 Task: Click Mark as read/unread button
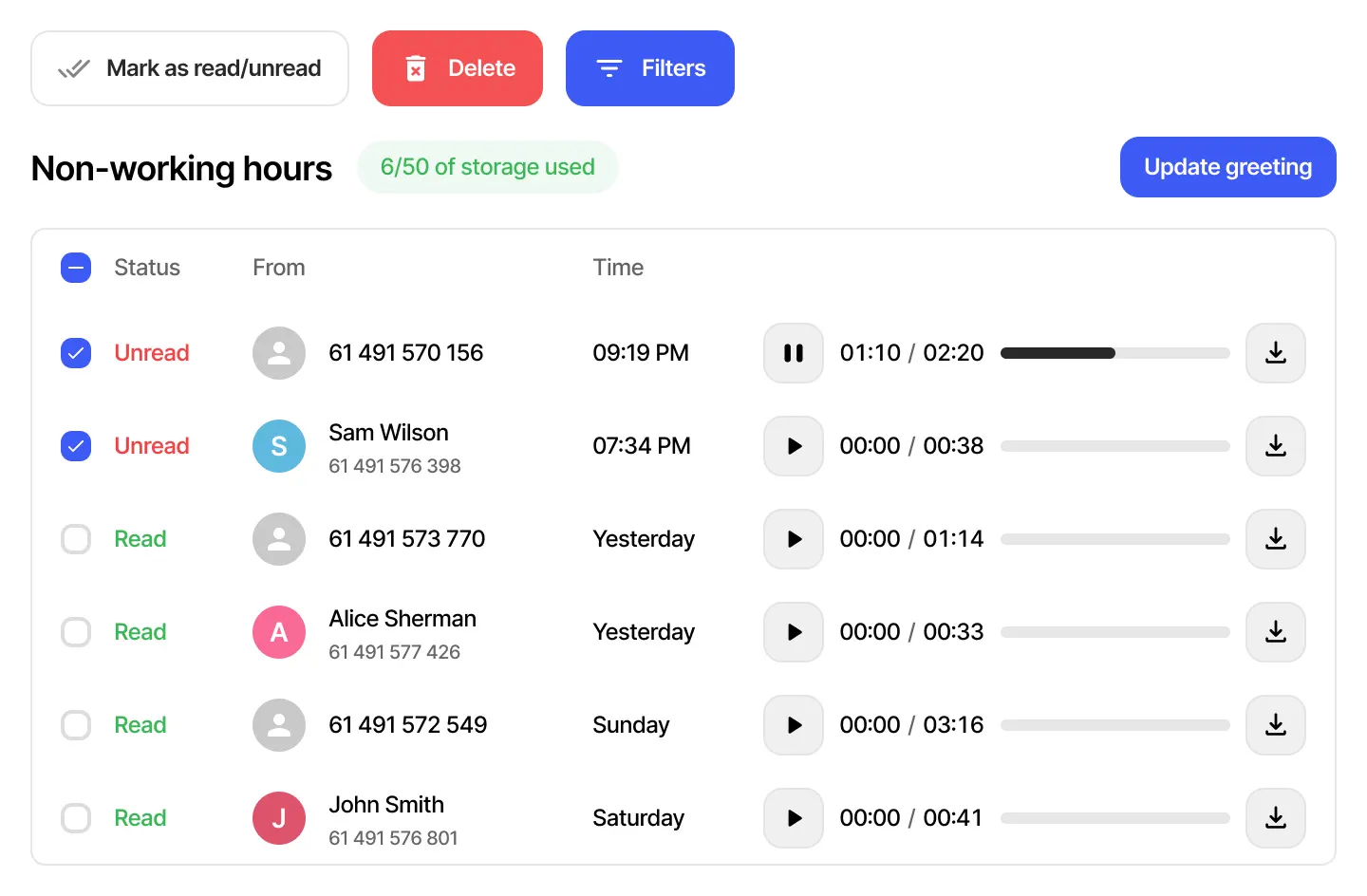pos(190,68)
